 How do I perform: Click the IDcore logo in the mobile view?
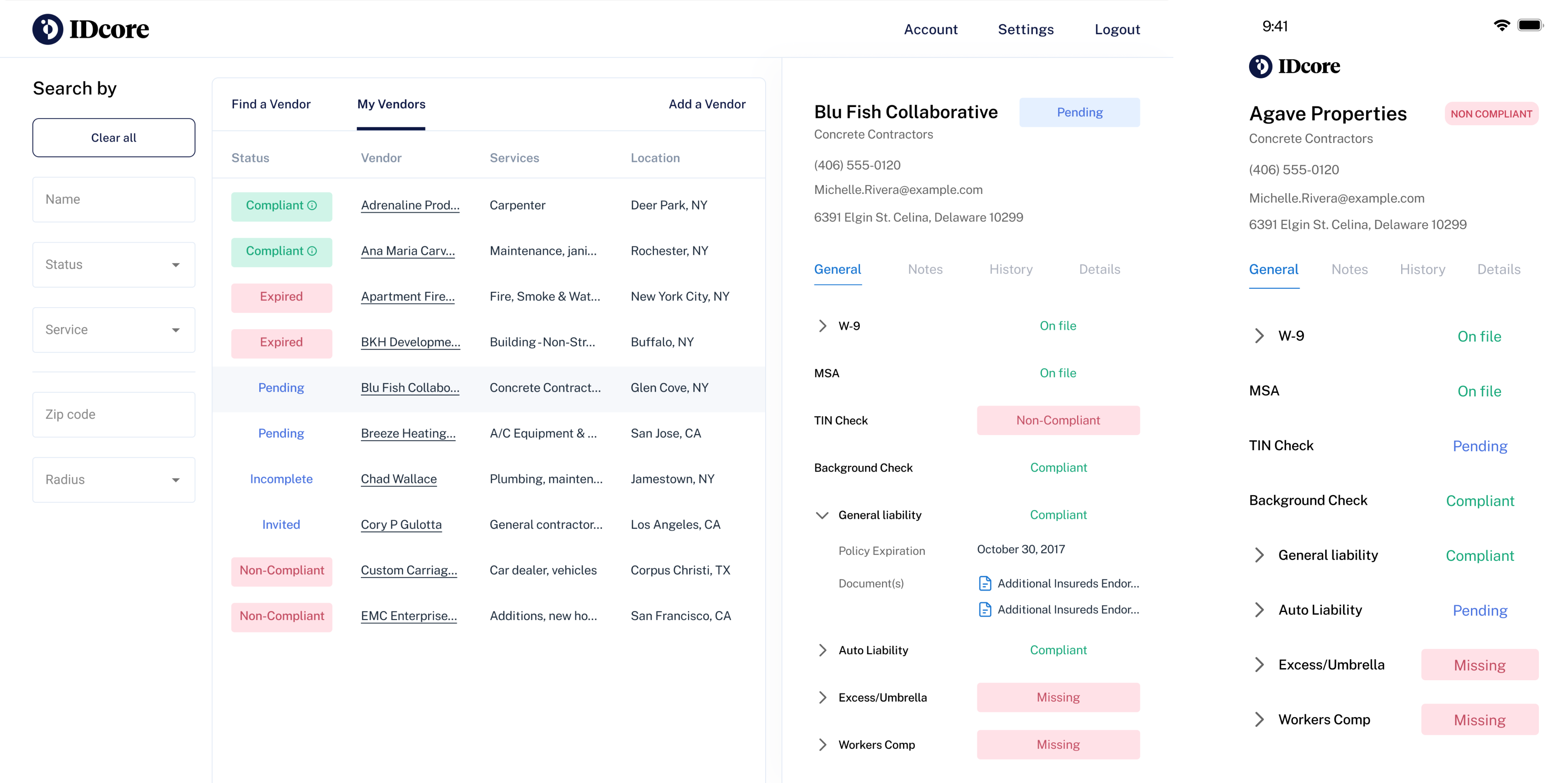[x=1294, y=66]
